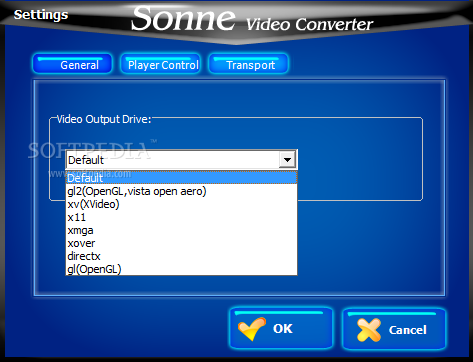
Task: Open the Player Control tab
Action: coord(160,64)
